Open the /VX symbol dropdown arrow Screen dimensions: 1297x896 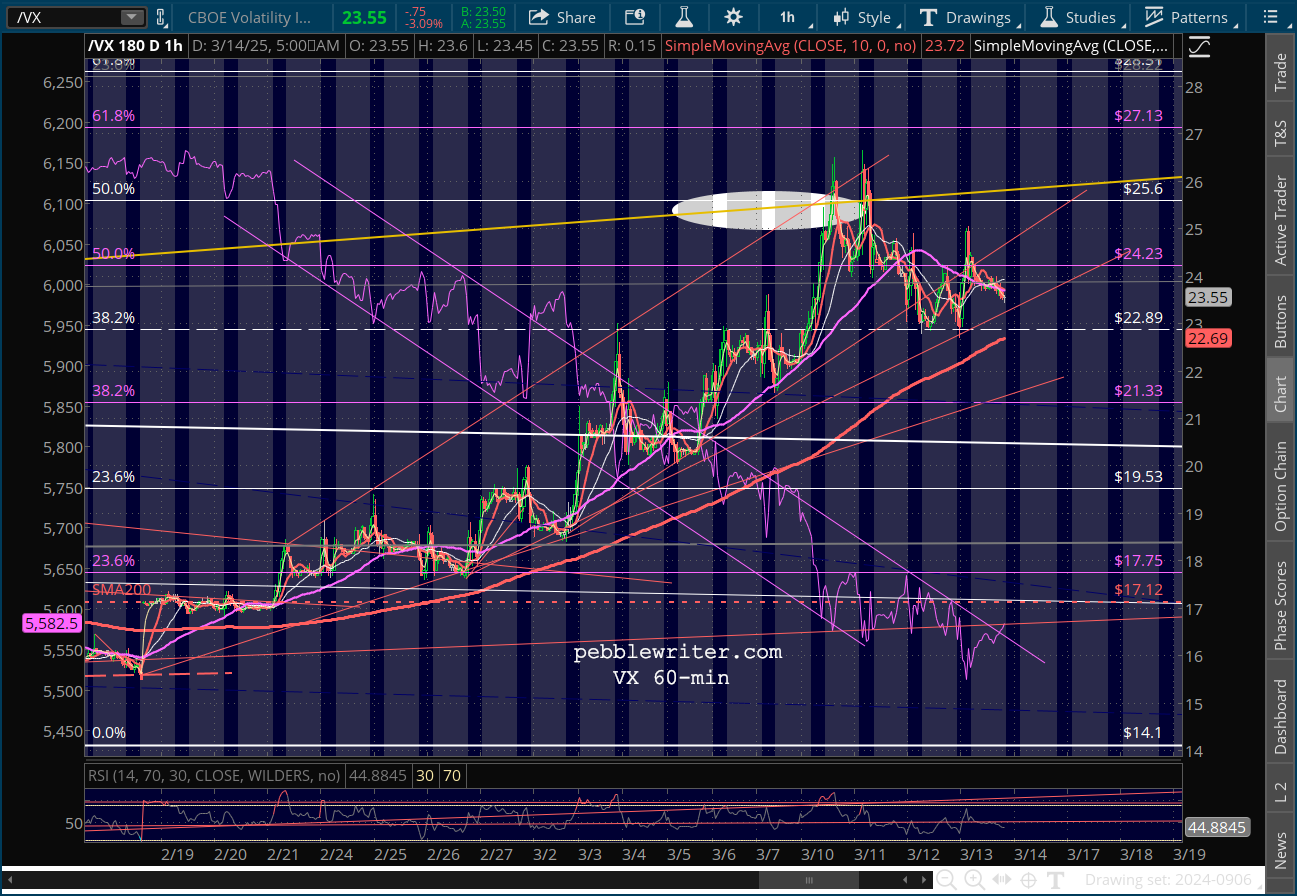click(132, 17)
